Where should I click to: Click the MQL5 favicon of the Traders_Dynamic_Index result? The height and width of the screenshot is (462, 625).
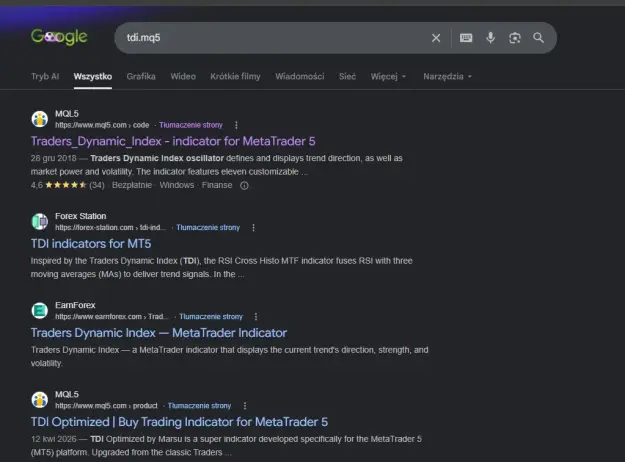40,119
